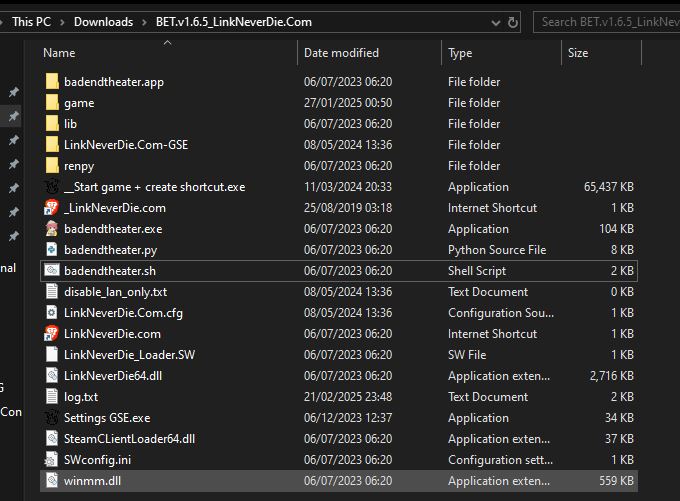Sort by Date modified column header
This screenshot has height=501, width=680.
click(x=341, y=53)
